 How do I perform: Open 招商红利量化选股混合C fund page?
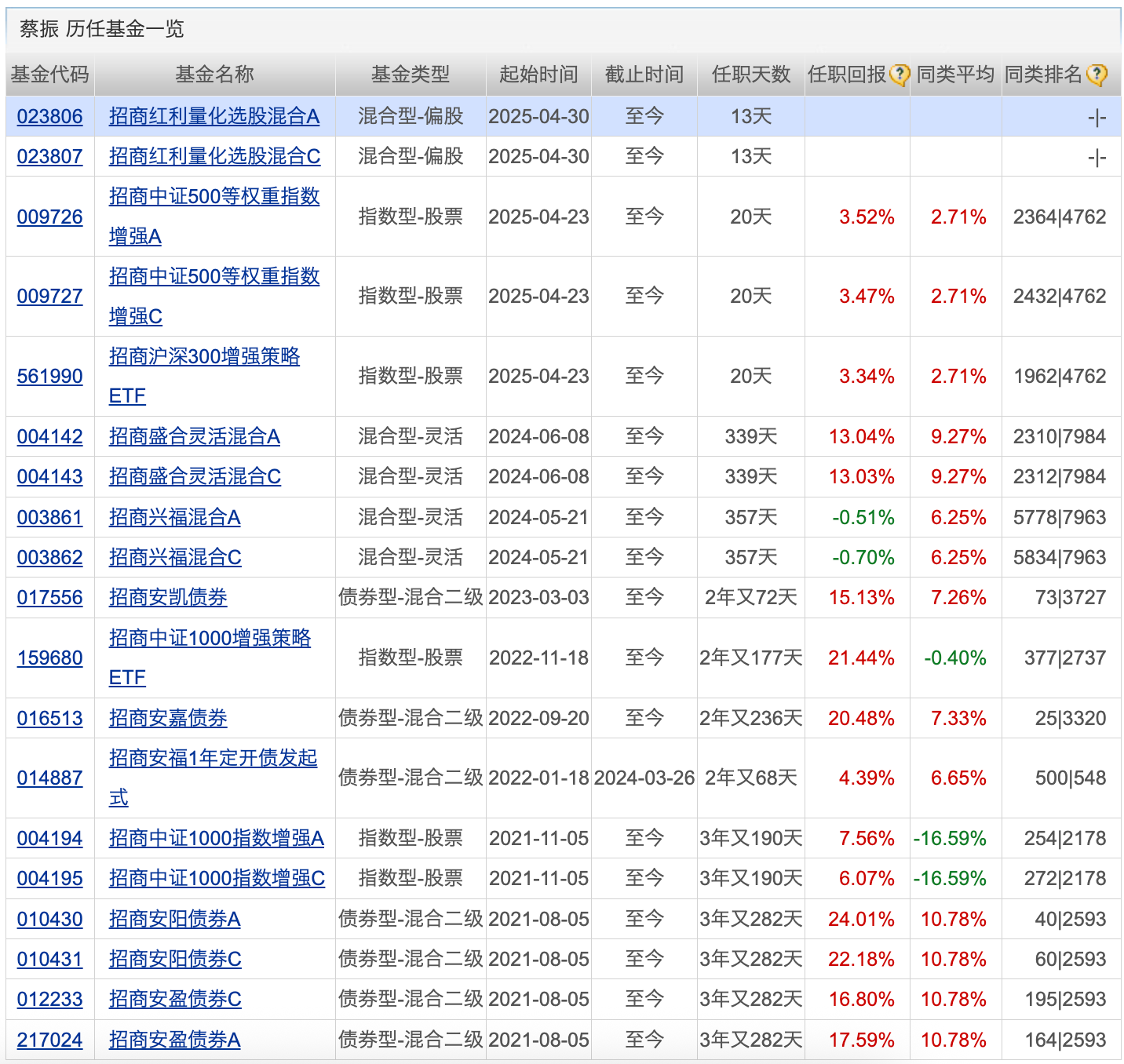point(214,157)
